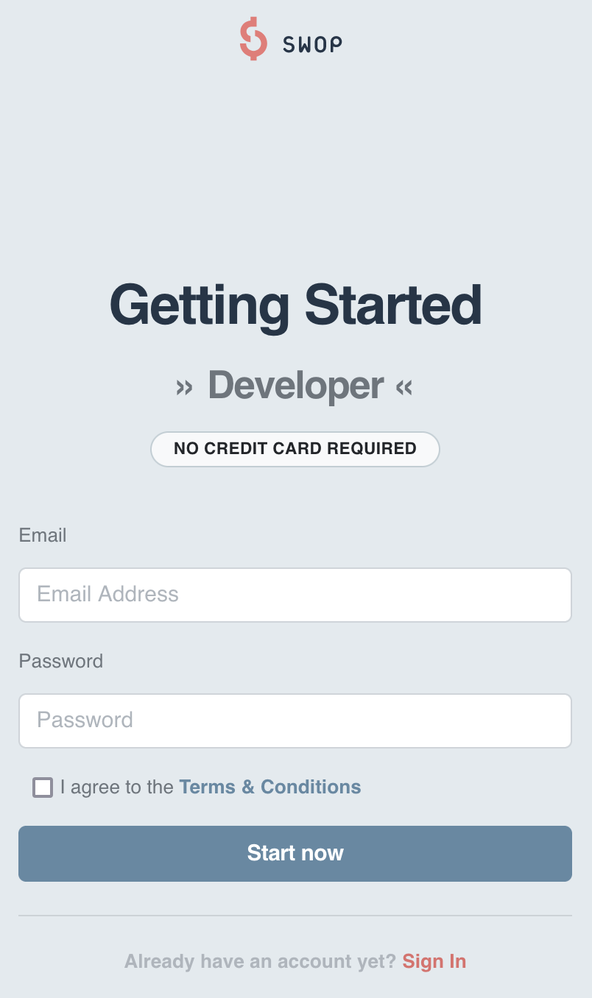This screenshot has height=998, width=592.
Task: Click inside the Password field
Action: tap(295, 720)
